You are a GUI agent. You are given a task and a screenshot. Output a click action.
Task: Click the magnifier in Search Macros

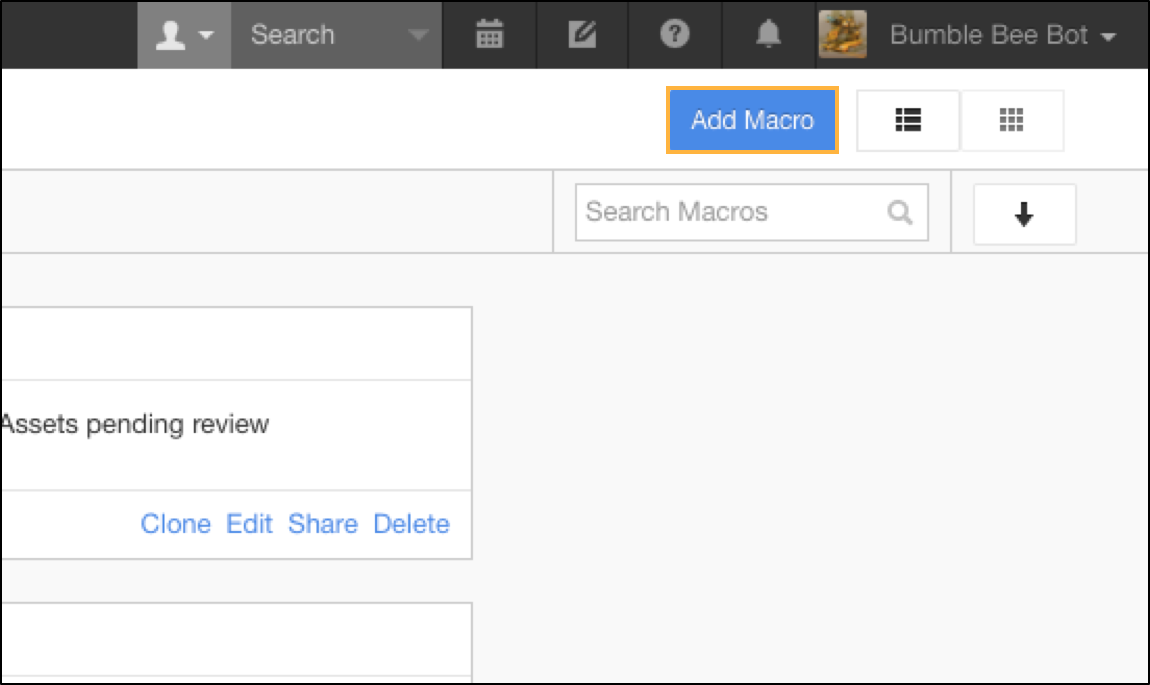[900, 213]
